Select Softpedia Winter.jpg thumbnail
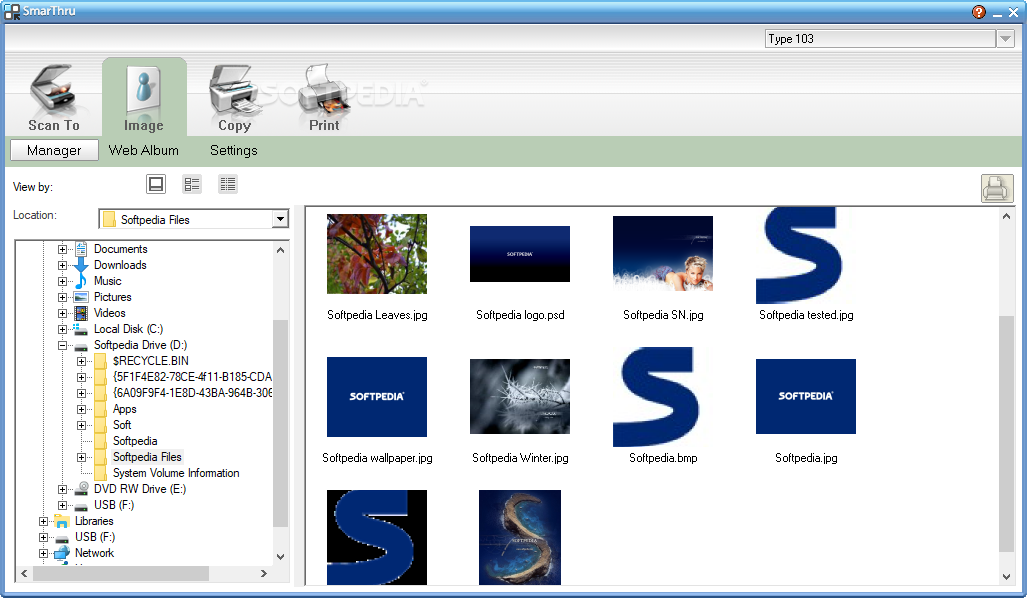 (x=519, y=396)
